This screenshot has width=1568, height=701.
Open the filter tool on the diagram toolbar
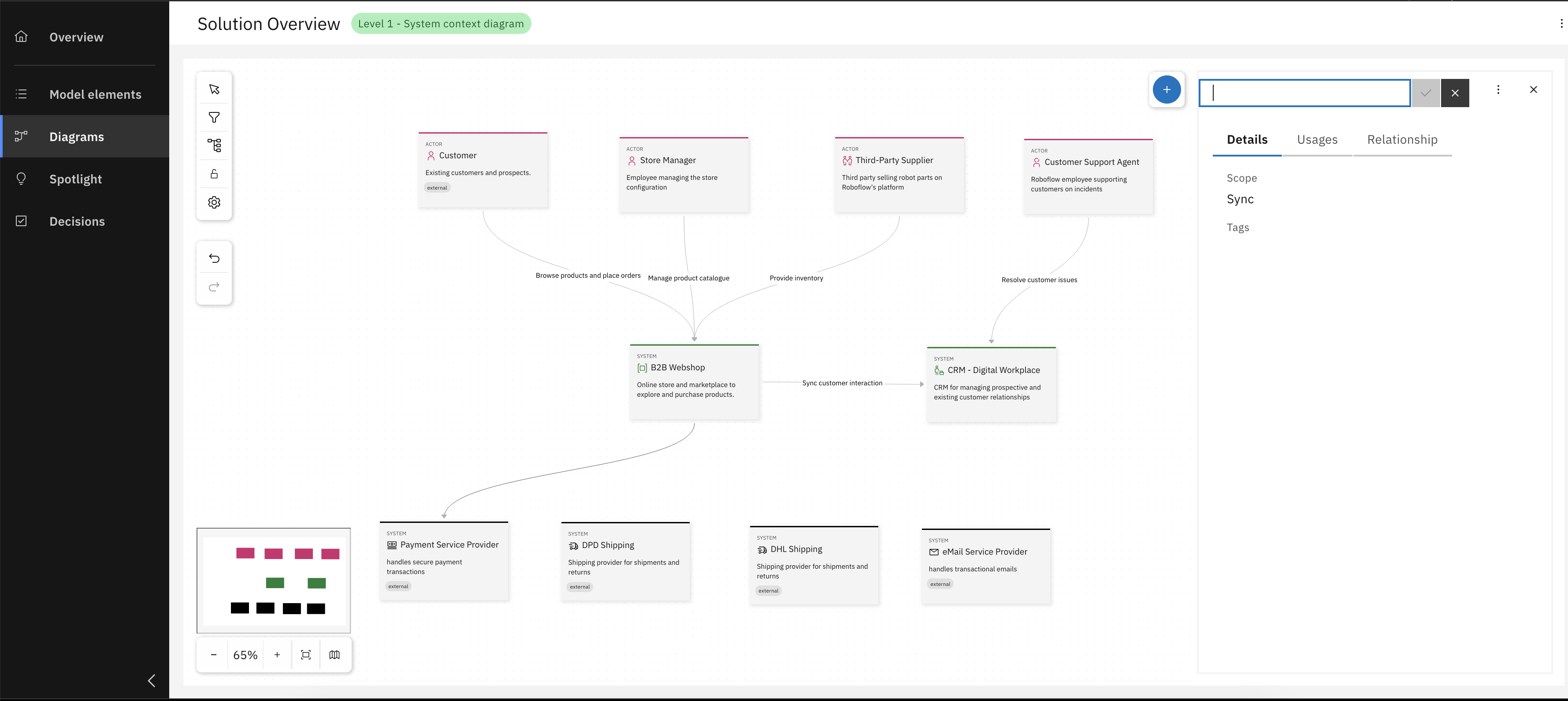pos(214,117)
